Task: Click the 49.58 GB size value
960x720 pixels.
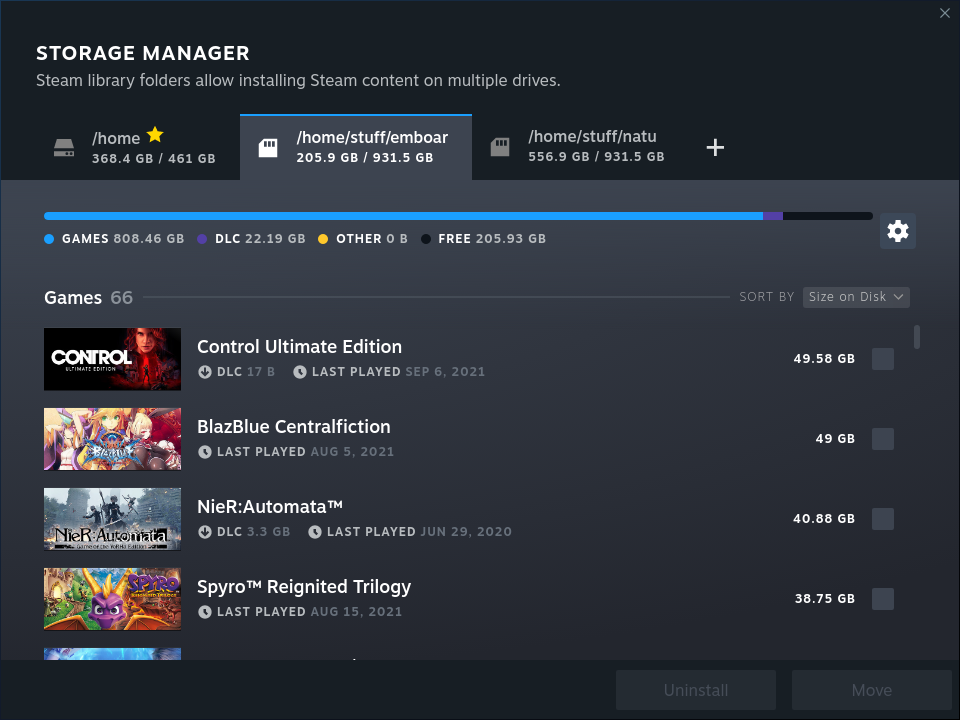Action: [824, 359]
